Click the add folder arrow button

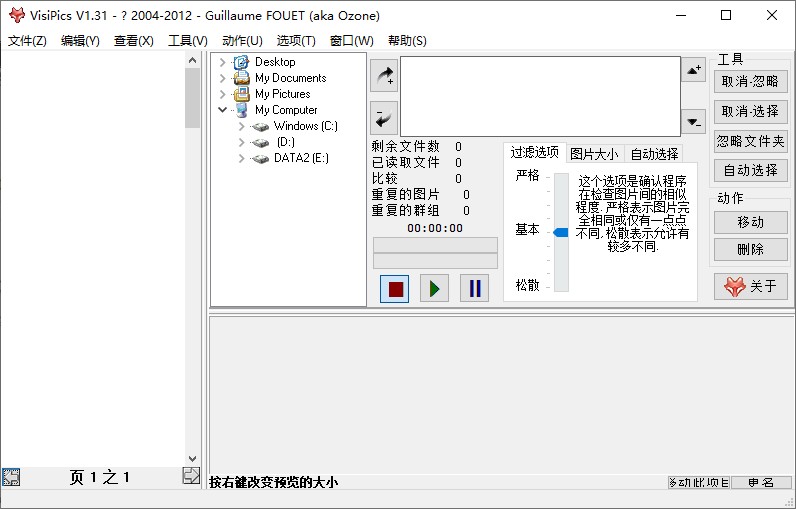pyautogui.click(x=383, y=75)
